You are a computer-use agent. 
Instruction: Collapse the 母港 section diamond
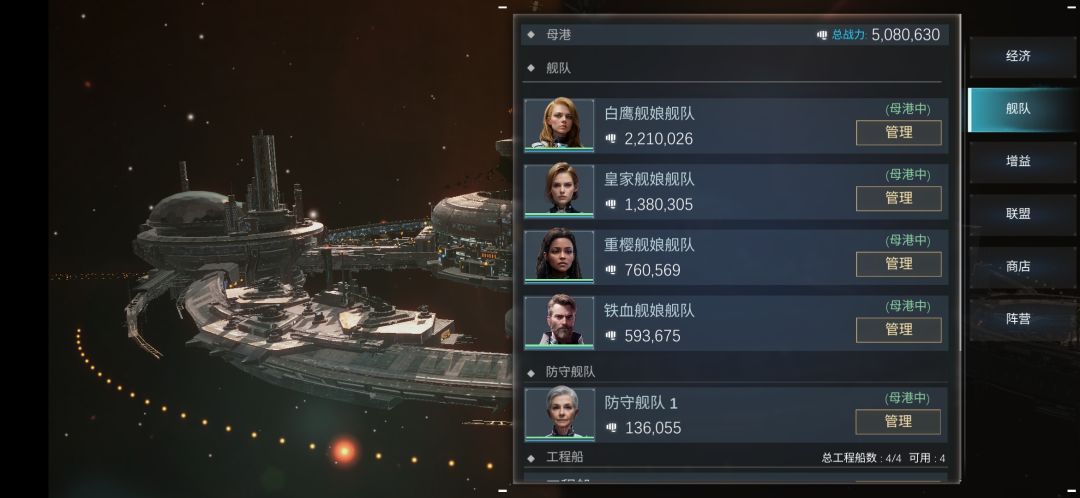(x=531, y=34)
